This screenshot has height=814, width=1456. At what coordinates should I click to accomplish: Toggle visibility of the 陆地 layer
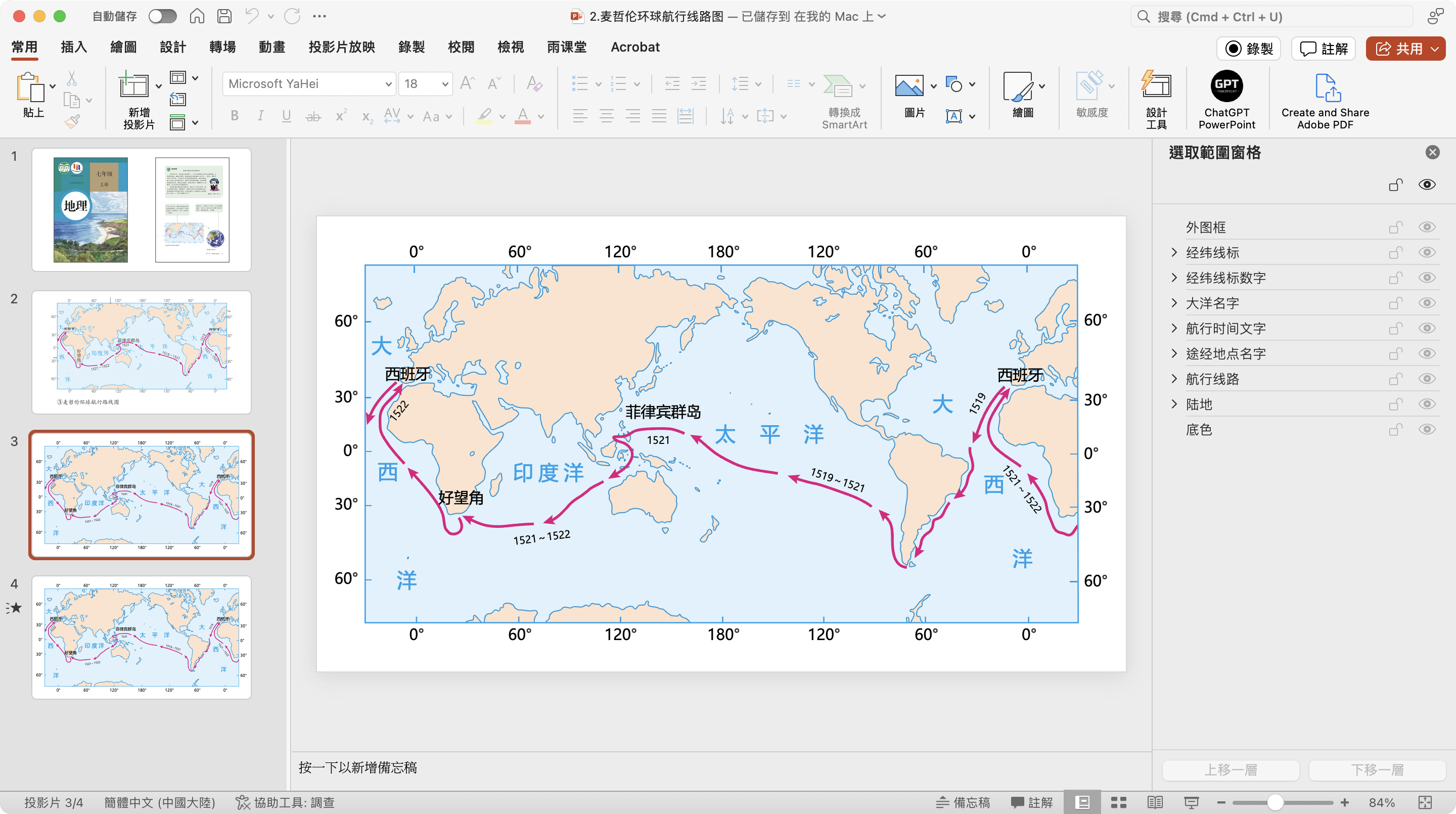pyautogui.click(x=1427, y=404)
